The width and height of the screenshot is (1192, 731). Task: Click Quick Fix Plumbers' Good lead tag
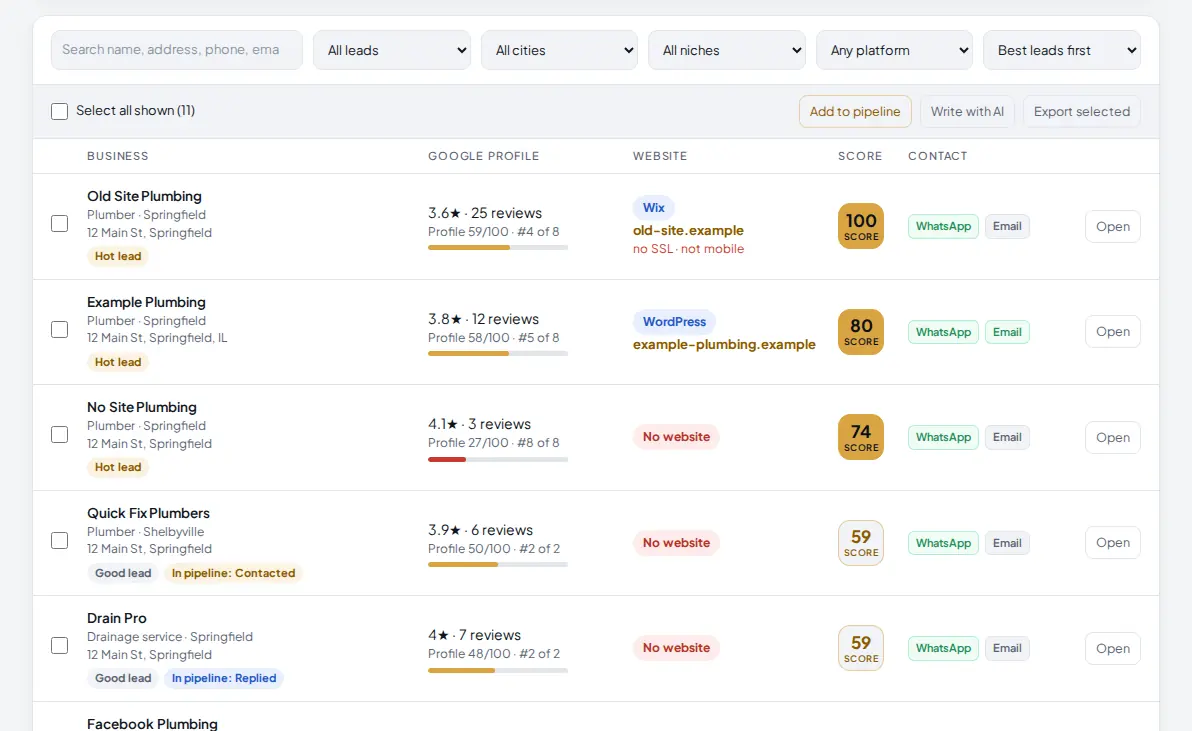pos(123,573)
